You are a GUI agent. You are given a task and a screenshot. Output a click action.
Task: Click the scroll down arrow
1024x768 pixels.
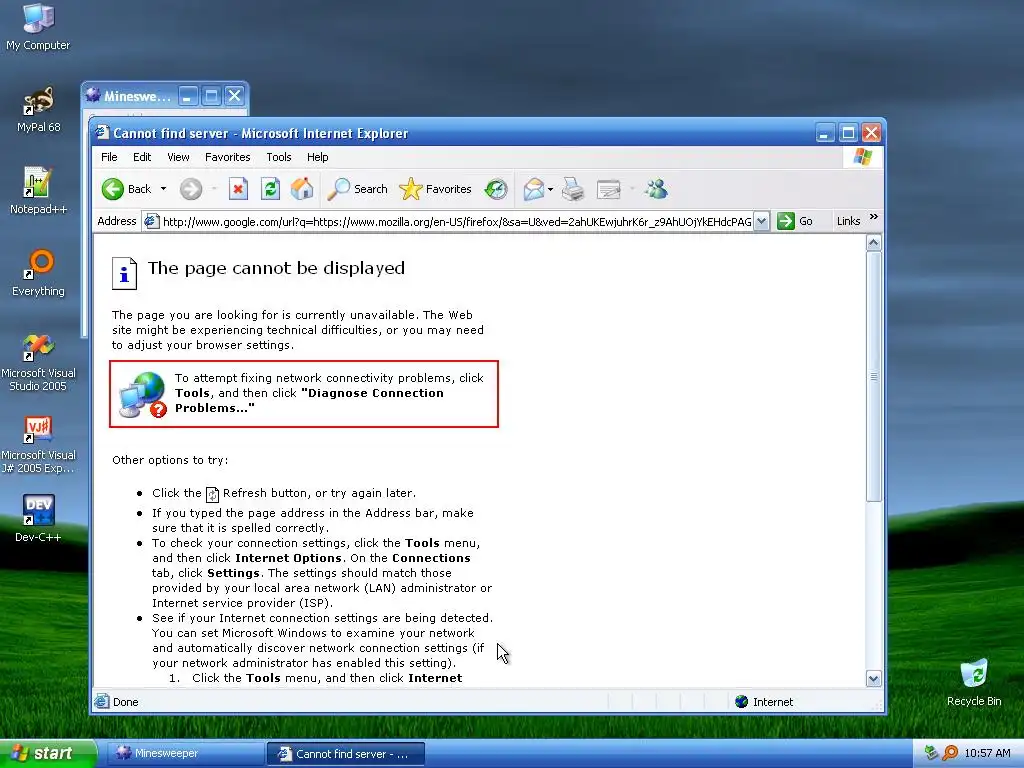click(x=874, y=679)
